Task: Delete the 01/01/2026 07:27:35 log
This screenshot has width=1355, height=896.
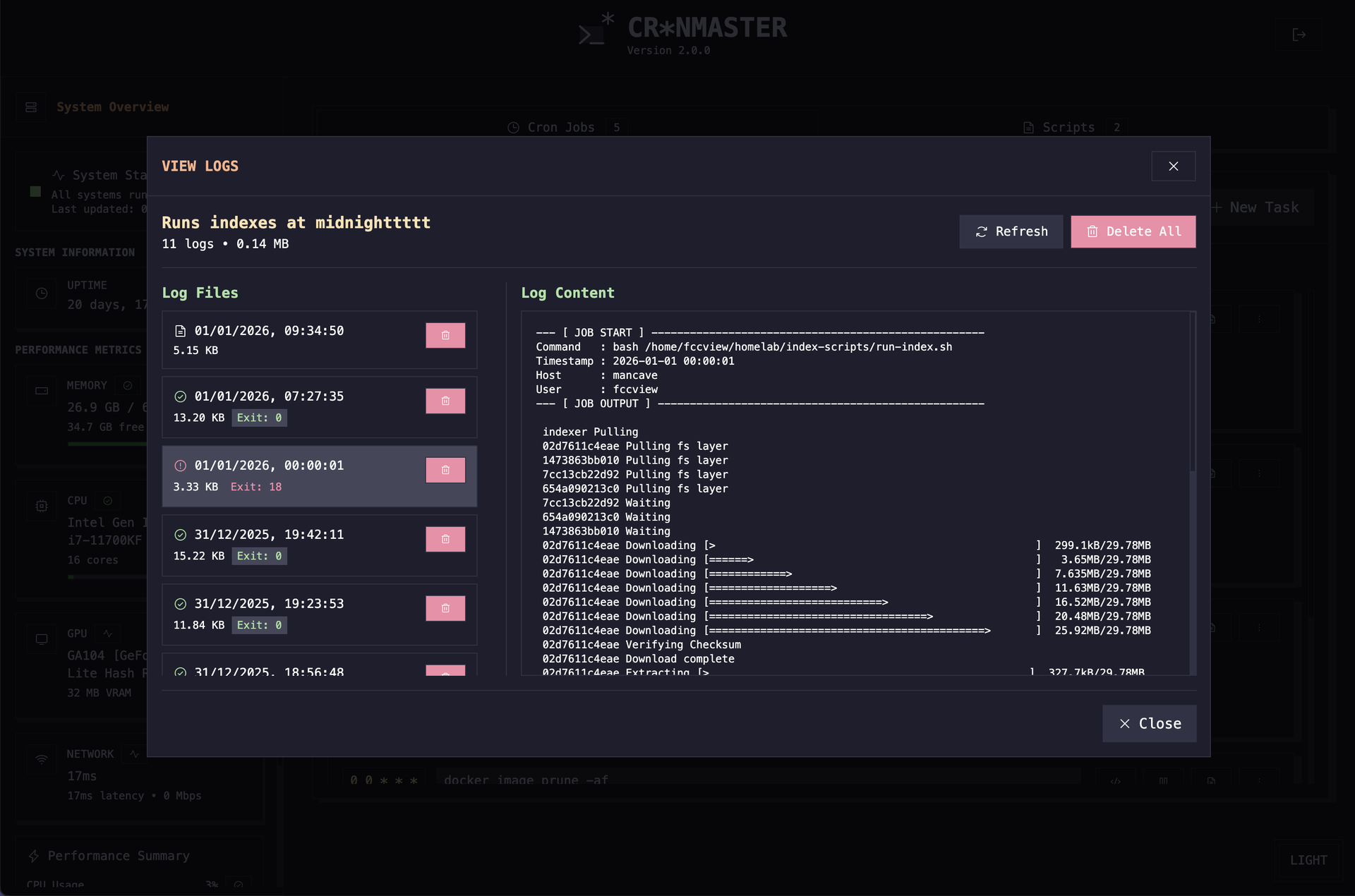Action: [445, 401]
